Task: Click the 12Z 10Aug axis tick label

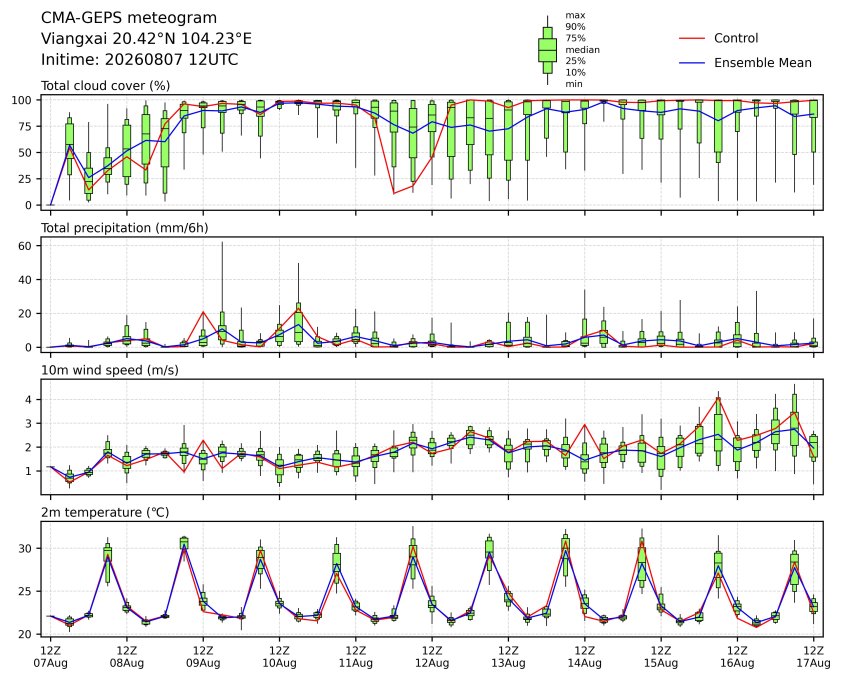Action: [x=279, y=657]
